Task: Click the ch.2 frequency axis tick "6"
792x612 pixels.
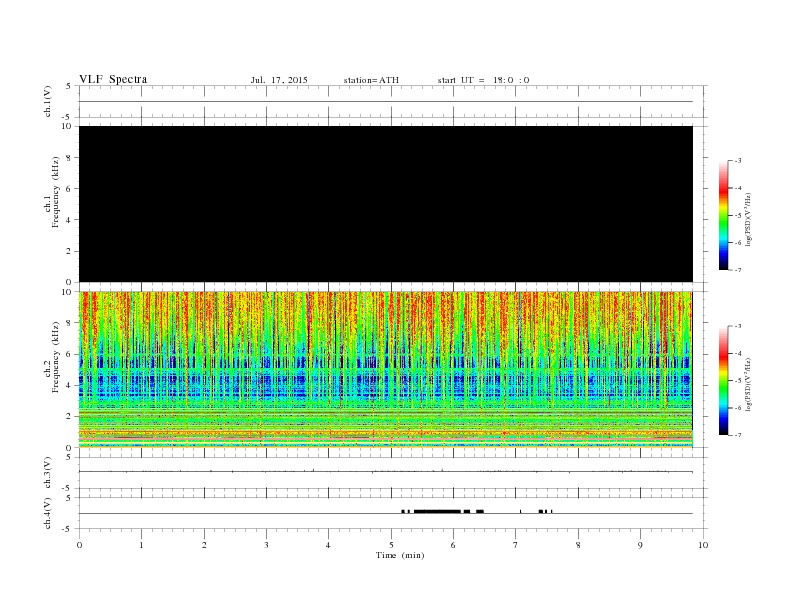Action: click(x=69, y=354)
